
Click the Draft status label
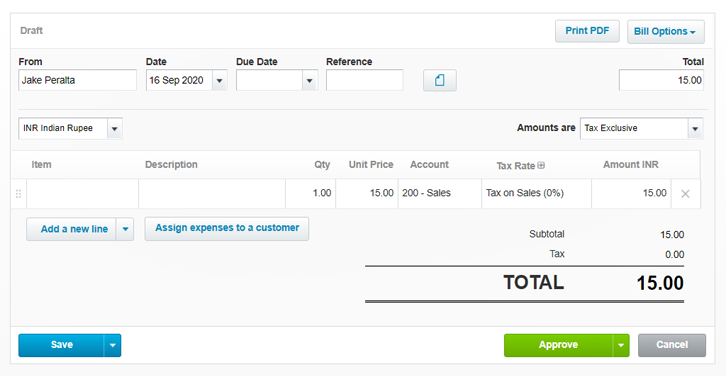click(x=31, y=31)
